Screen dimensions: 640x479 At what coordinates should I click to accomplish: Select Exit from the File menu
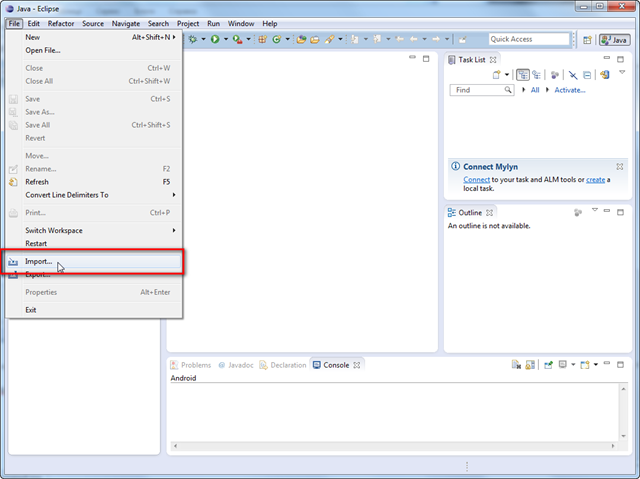[x=94, y=310]
